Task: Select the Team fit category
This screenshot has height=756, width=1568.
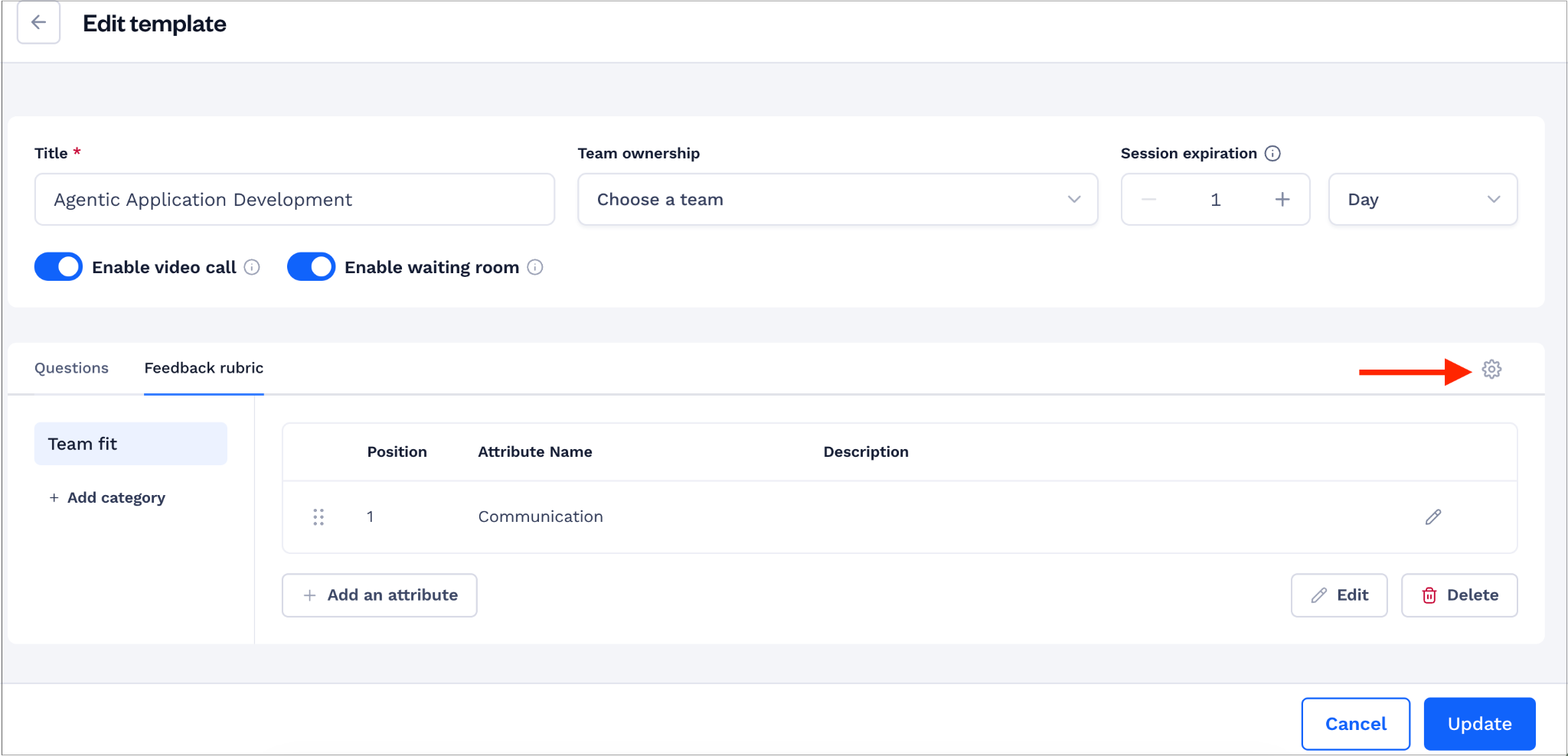Action: [131, 444]
